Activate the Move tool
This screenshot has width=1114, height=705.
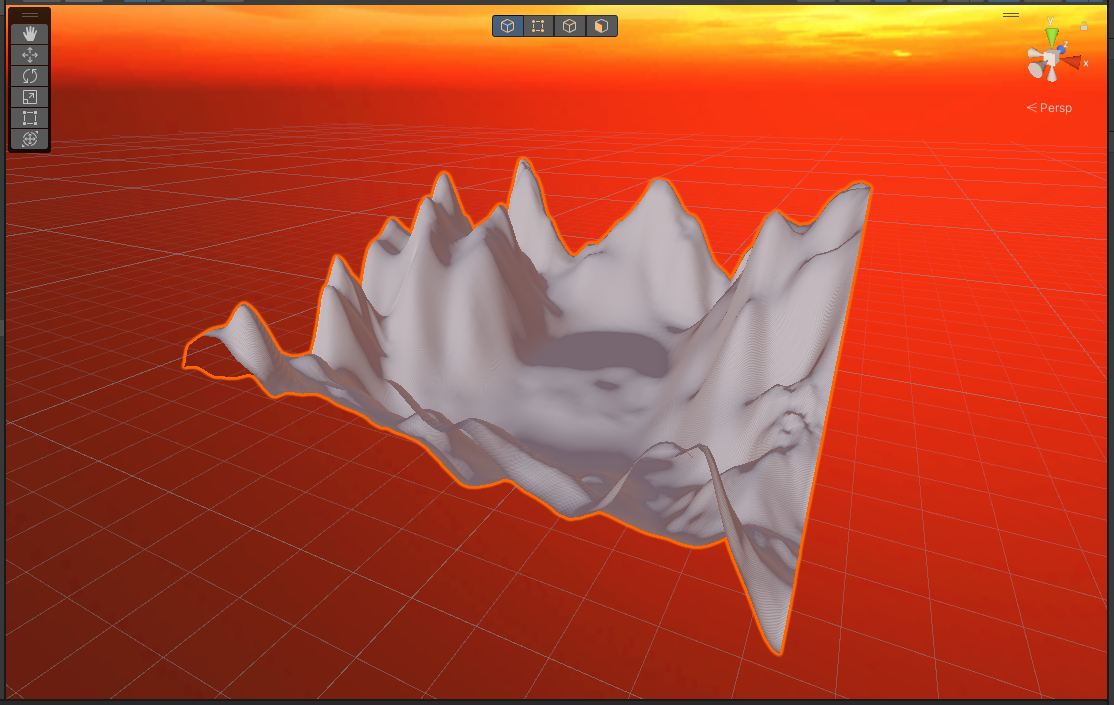30,55
